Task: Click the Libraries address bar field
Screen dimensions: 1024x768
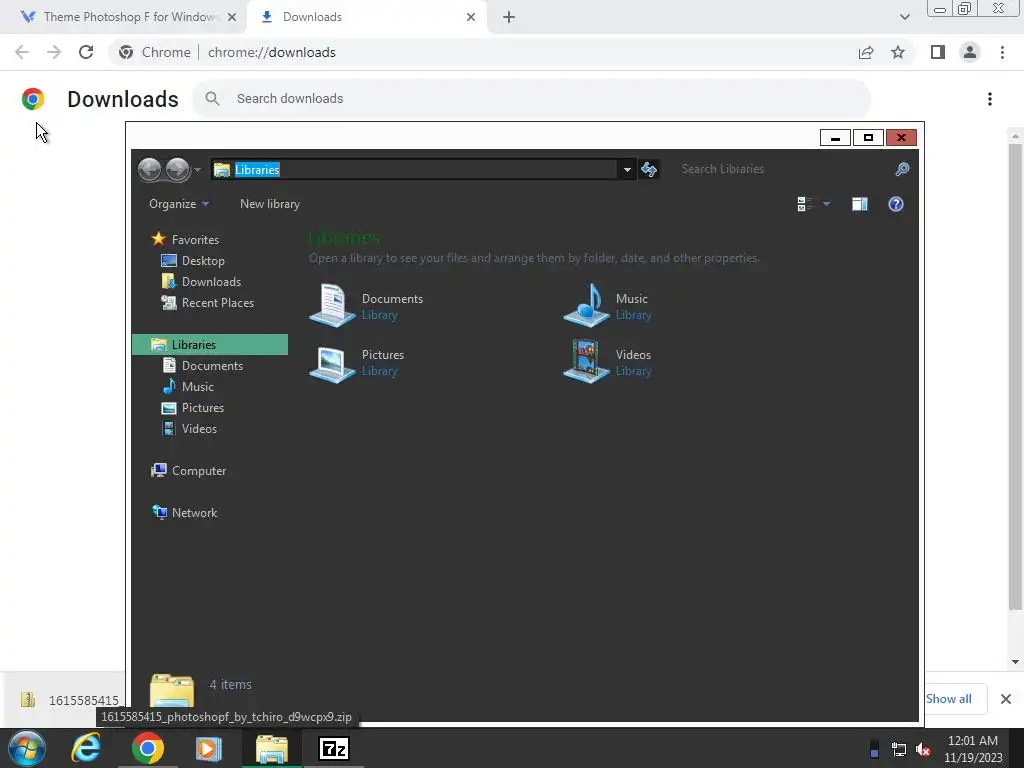Action: pyautogui.click(x=414, y=170)
